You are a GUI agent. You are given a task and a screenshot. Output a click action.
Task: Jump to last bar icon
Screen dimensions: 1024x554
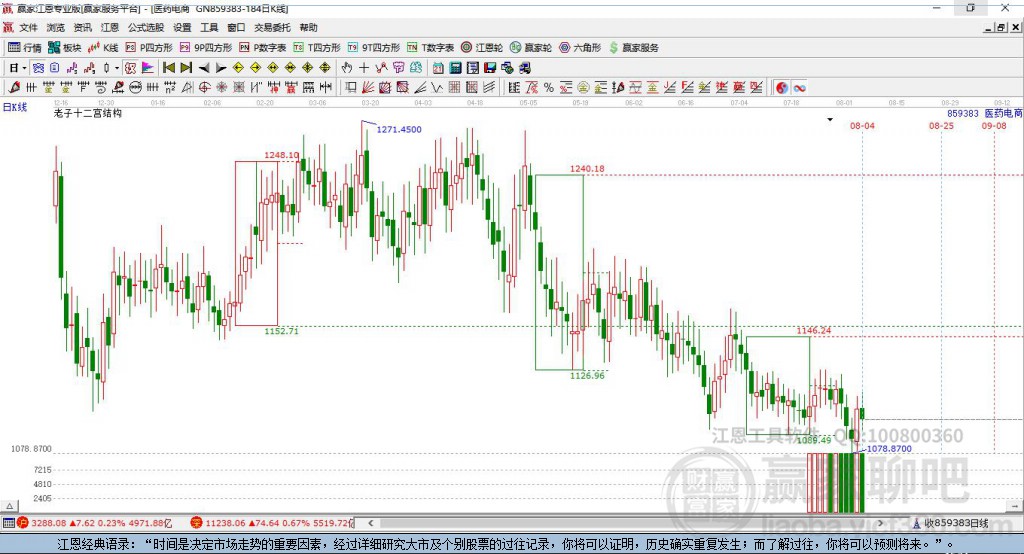coord(186,68)
